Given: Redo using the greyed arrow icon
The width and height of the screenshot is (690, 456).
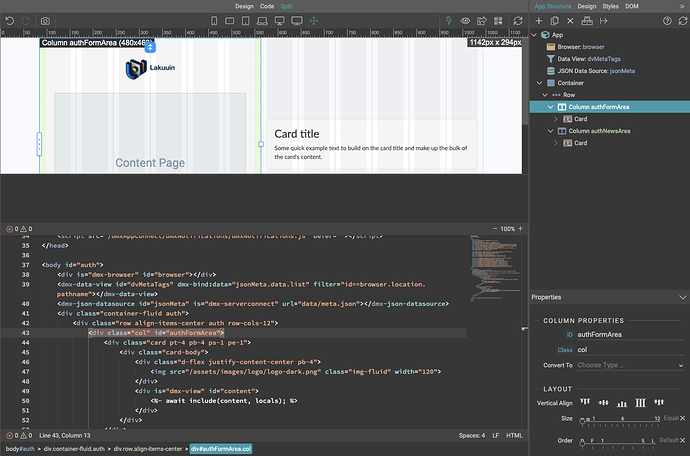Looking at the screenshot, I should [x=26, y=21].
